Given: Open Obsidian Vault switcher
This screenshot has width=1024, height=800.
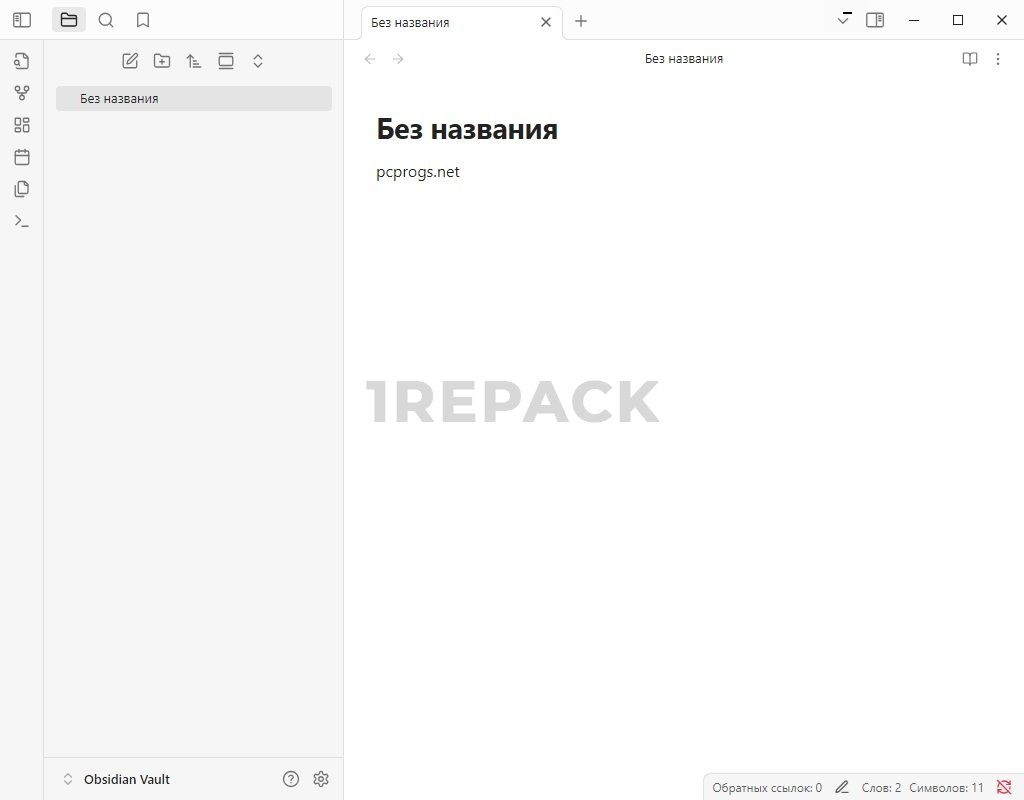Looking at the screenshot, I should point(115,779).
